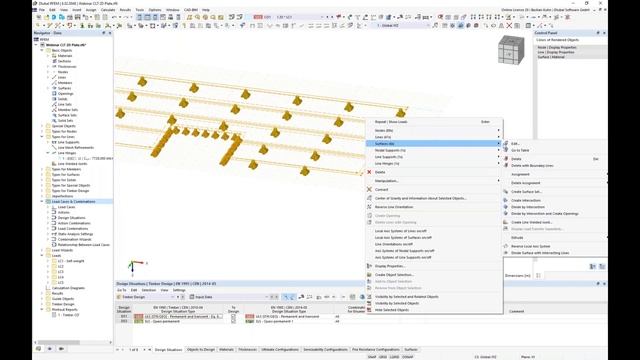This screenshot has height=360, width=640.
Task: Open the File menu
Action: (x=42, y=10)
